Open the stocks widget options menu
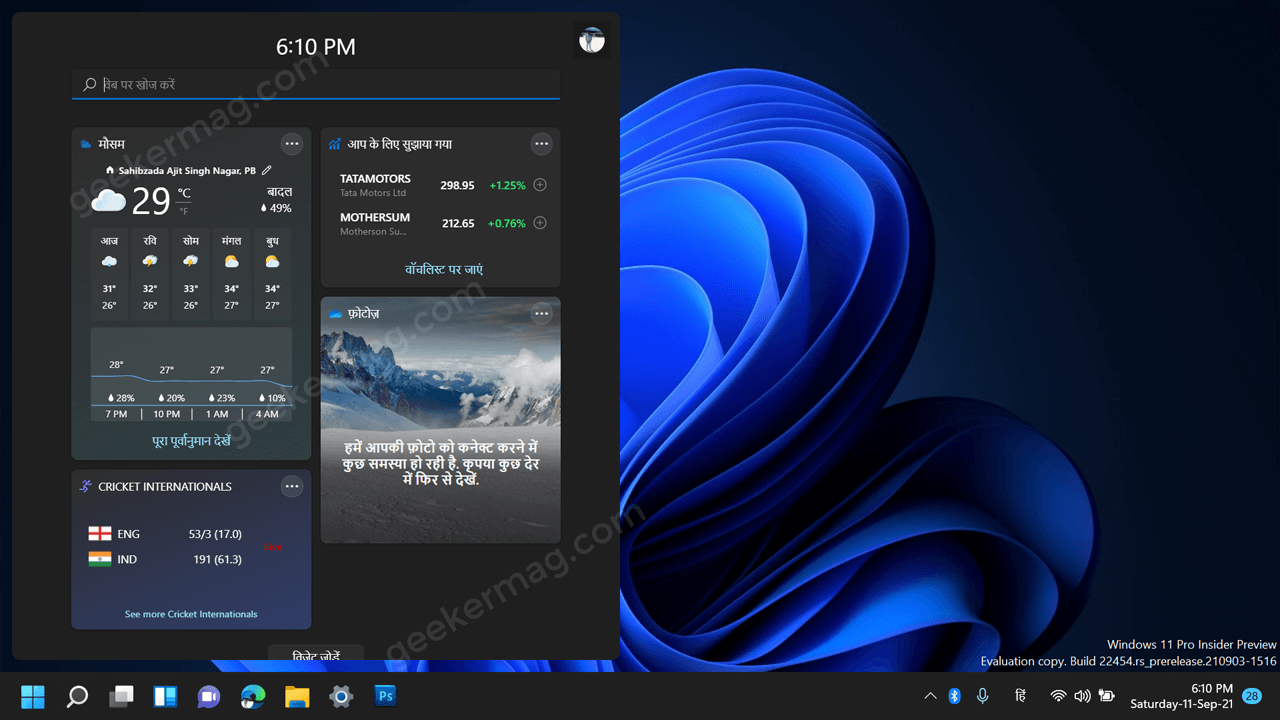Screen dimensions: 1280x720 541,144
